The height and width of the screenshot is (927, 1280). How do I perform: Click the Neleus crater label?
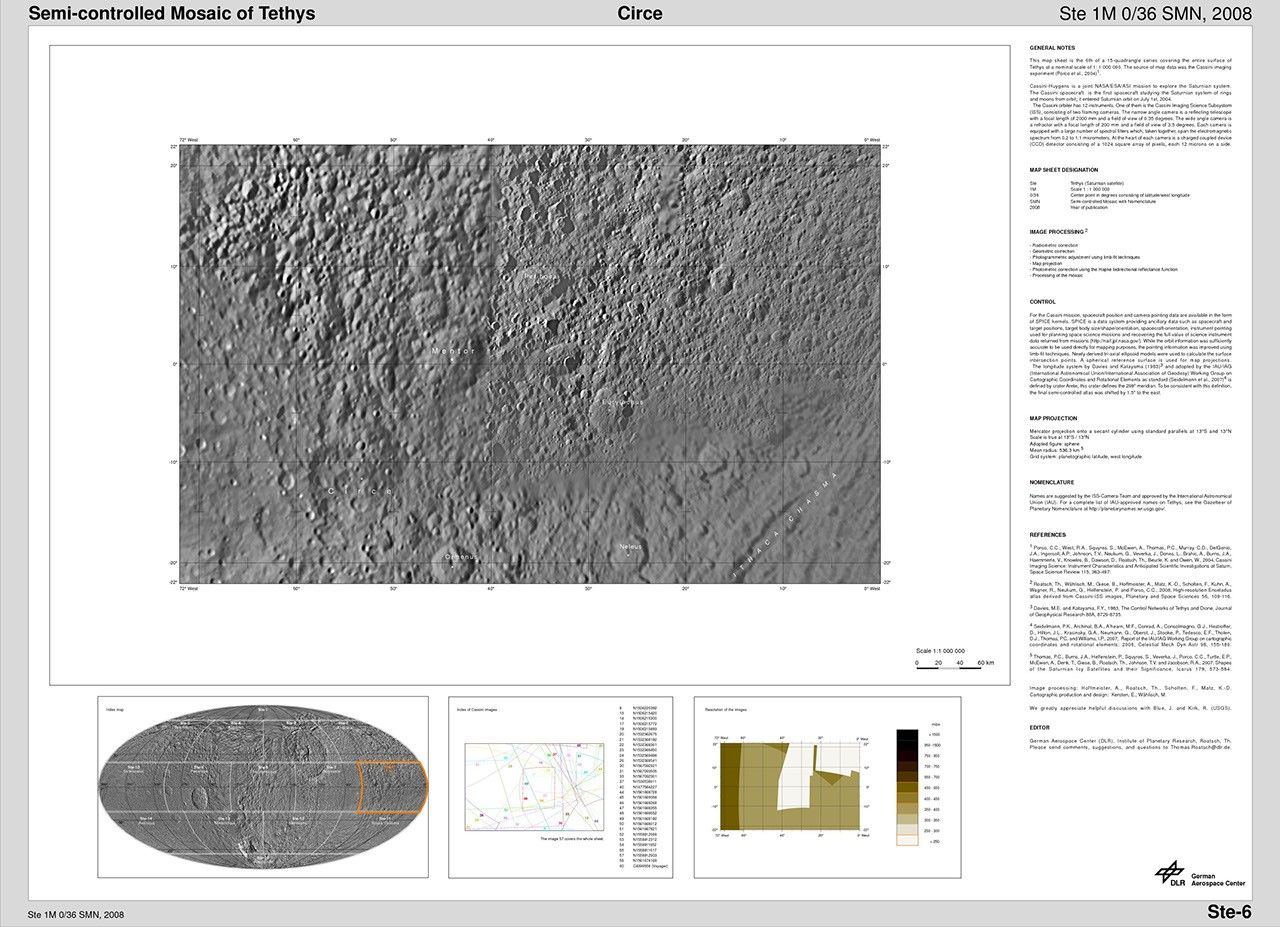630,546
